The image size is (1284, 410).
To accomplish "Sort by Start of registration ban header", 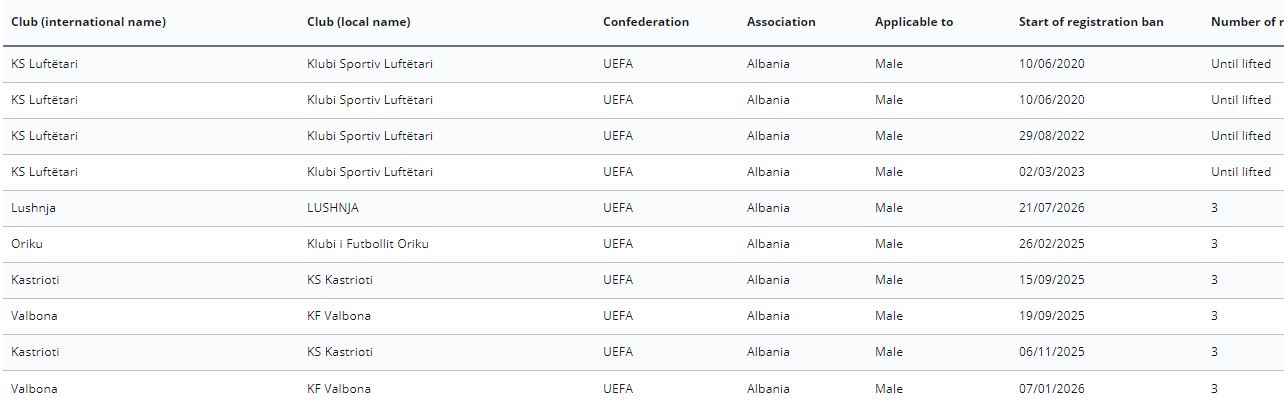I will pos(1091,22).
